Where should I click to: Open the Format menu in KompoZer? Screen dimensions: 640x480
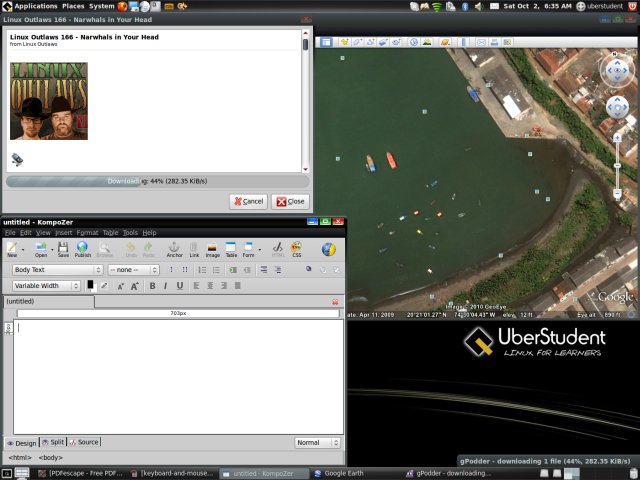(x=89, y=232)
